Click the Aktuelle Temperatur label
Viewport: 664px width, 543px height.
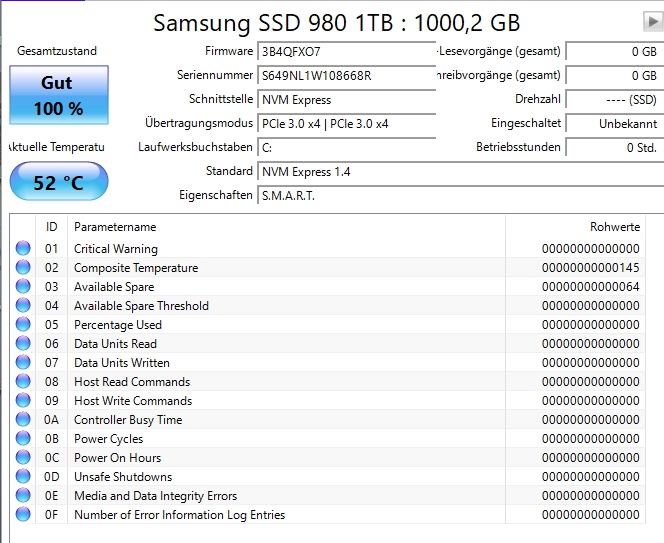[x=56, y=147]
